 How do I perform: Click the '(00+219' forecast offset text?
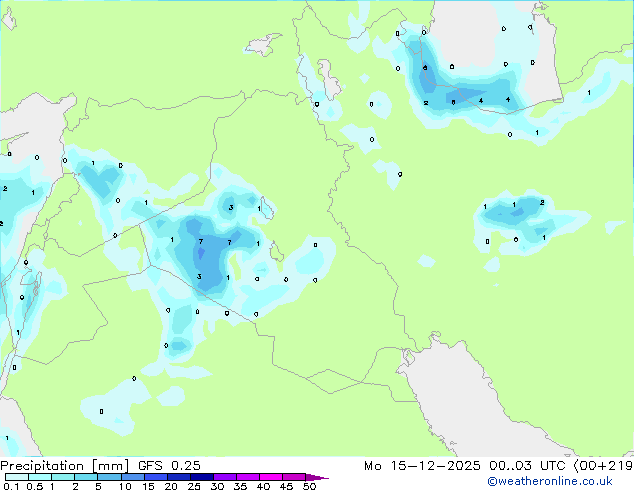click(602, 466)
